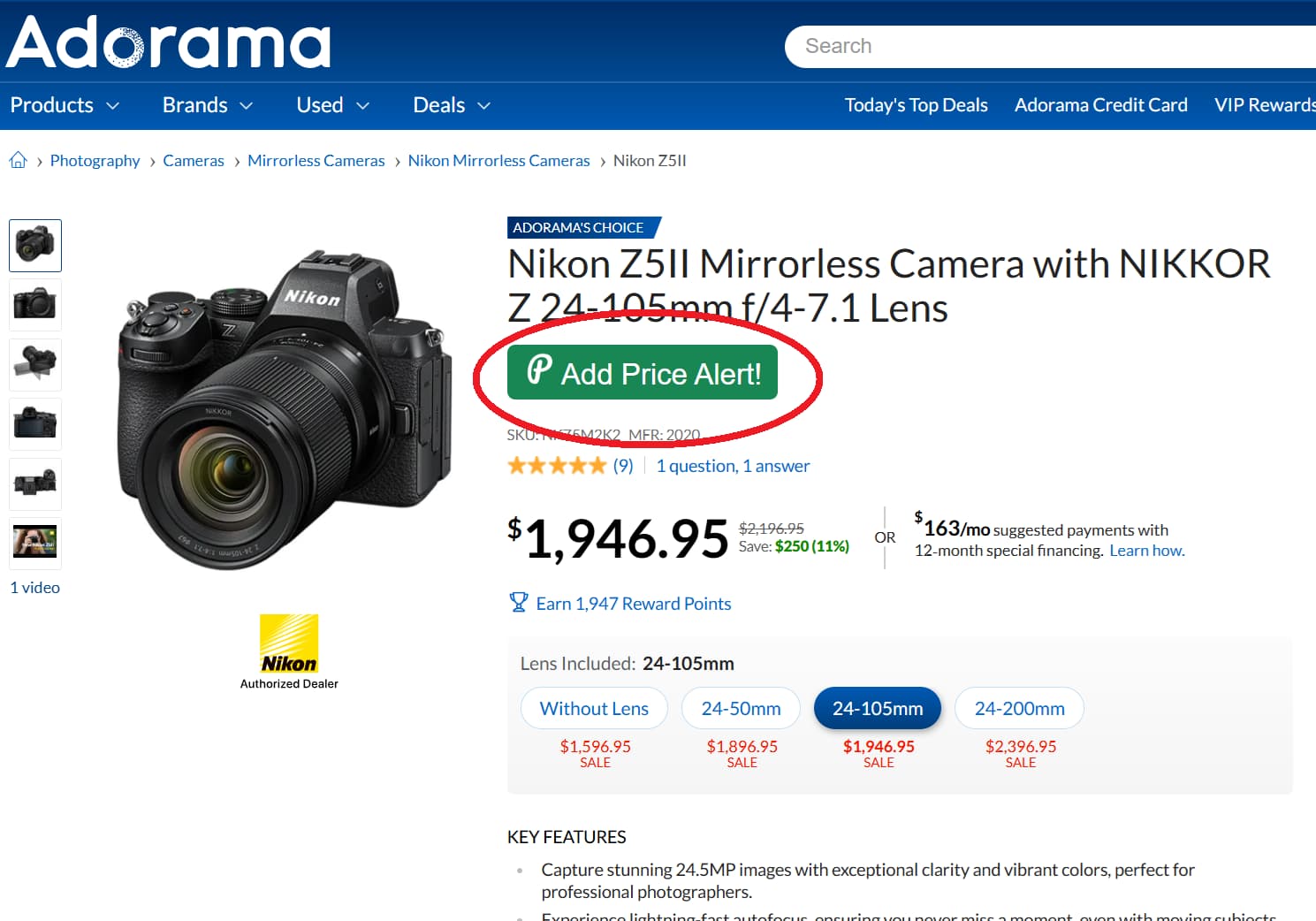Click the Lens Included label
This screenshot has height=921, width=1316.
click(x=578, y=663)
